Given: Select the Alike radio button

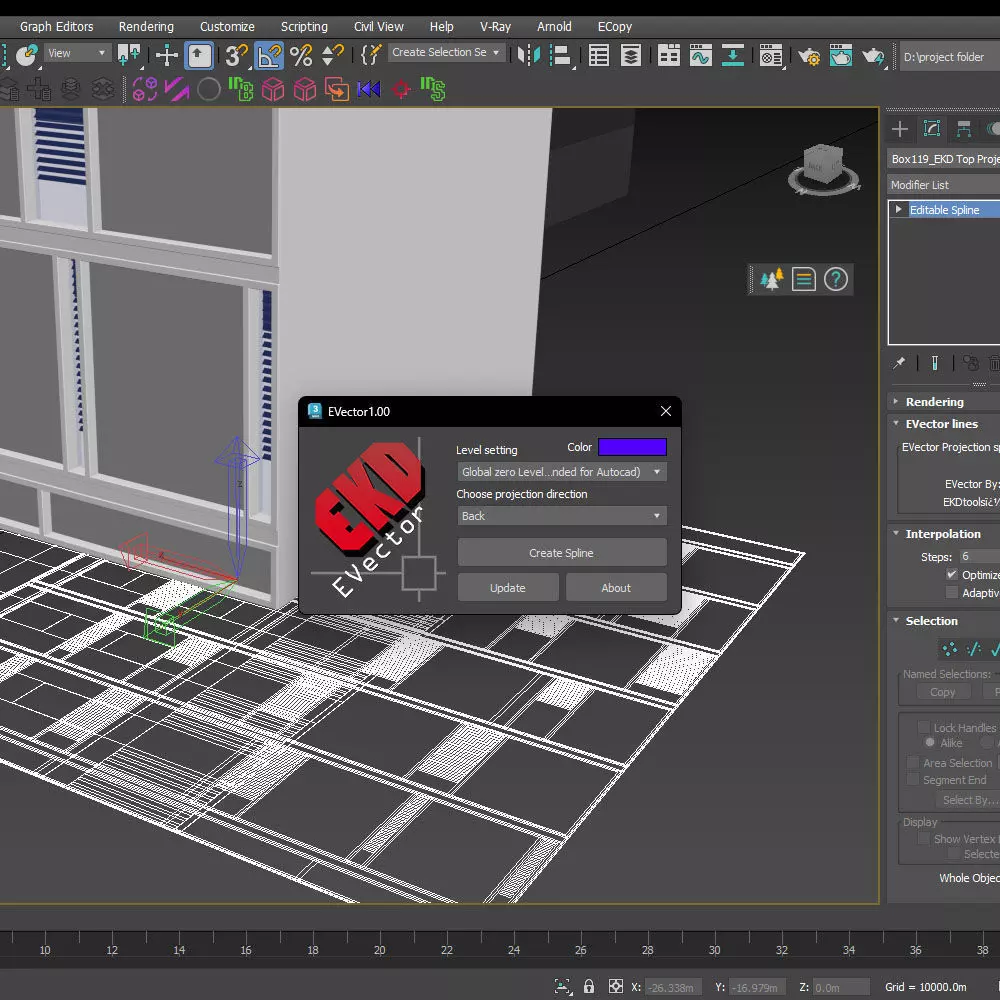Looking at the screenshot, I should click(930, 742).
